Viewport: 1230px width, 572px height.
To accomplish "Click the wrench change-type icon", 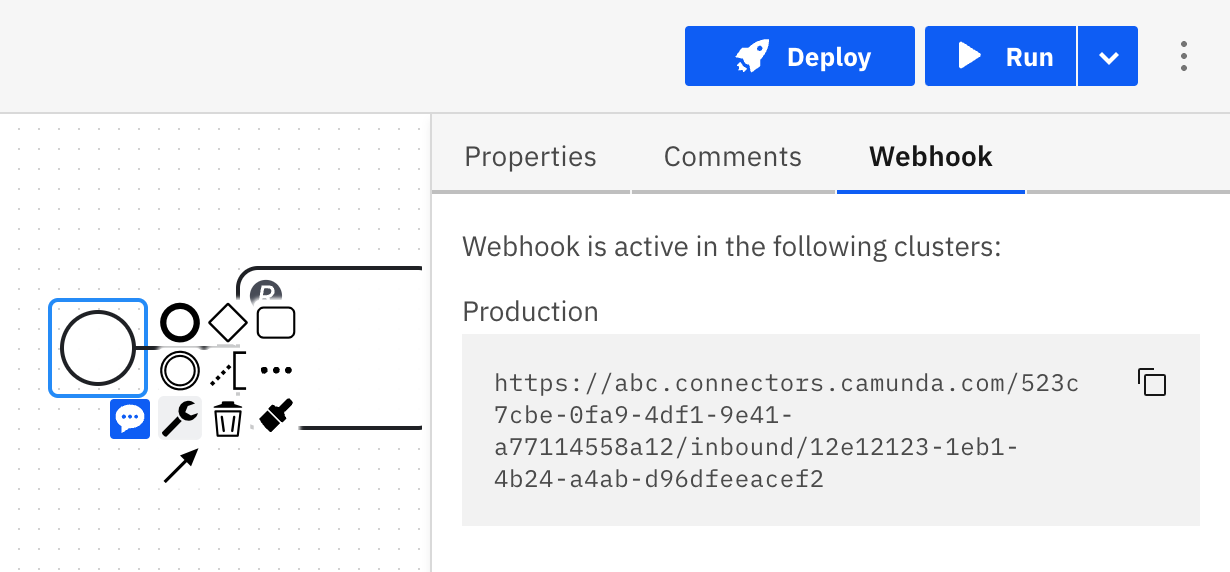I will pos(180,418).
